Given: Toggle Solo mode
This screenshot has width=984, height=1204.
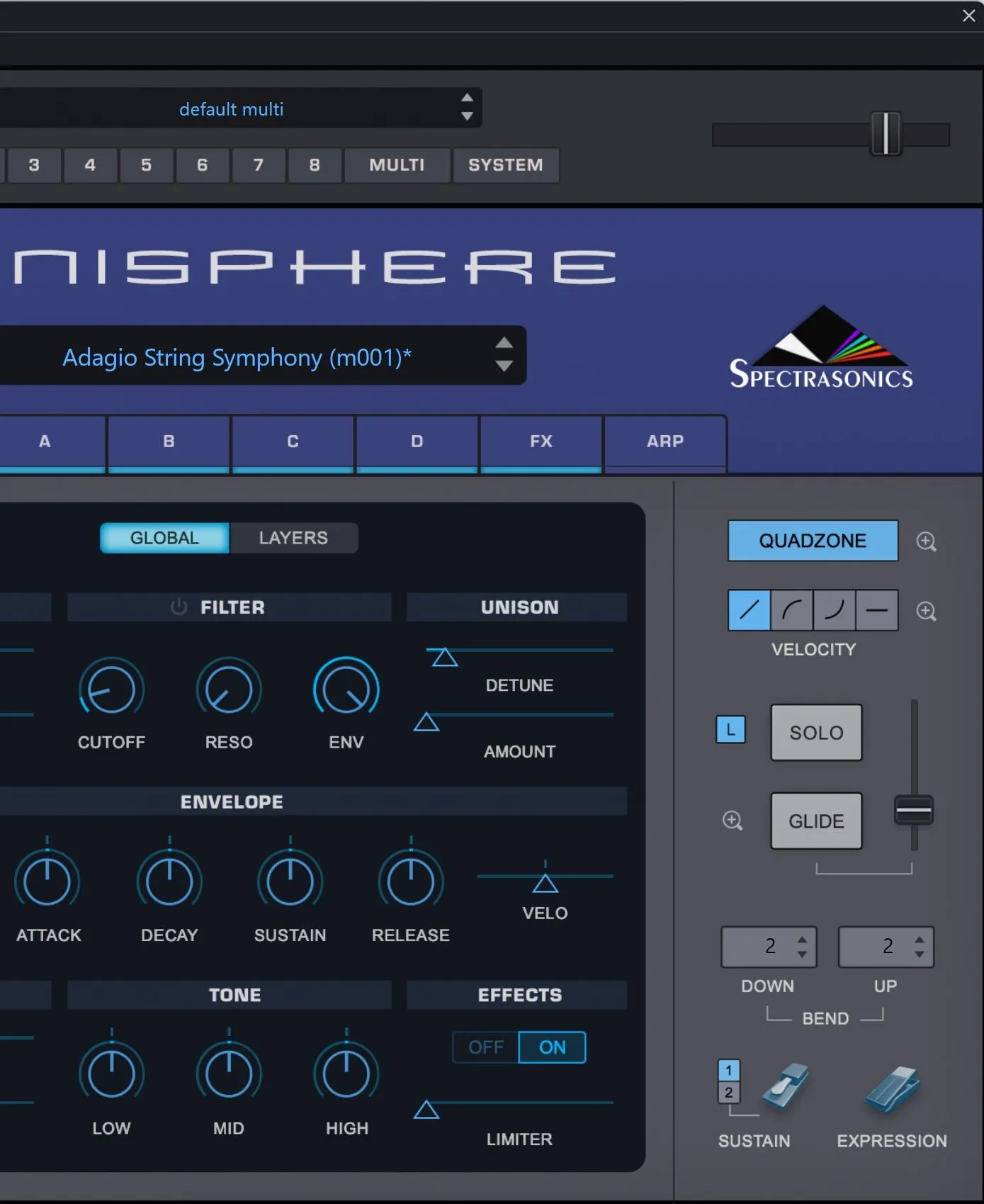Looking at the screenshot, I should 816,732.
